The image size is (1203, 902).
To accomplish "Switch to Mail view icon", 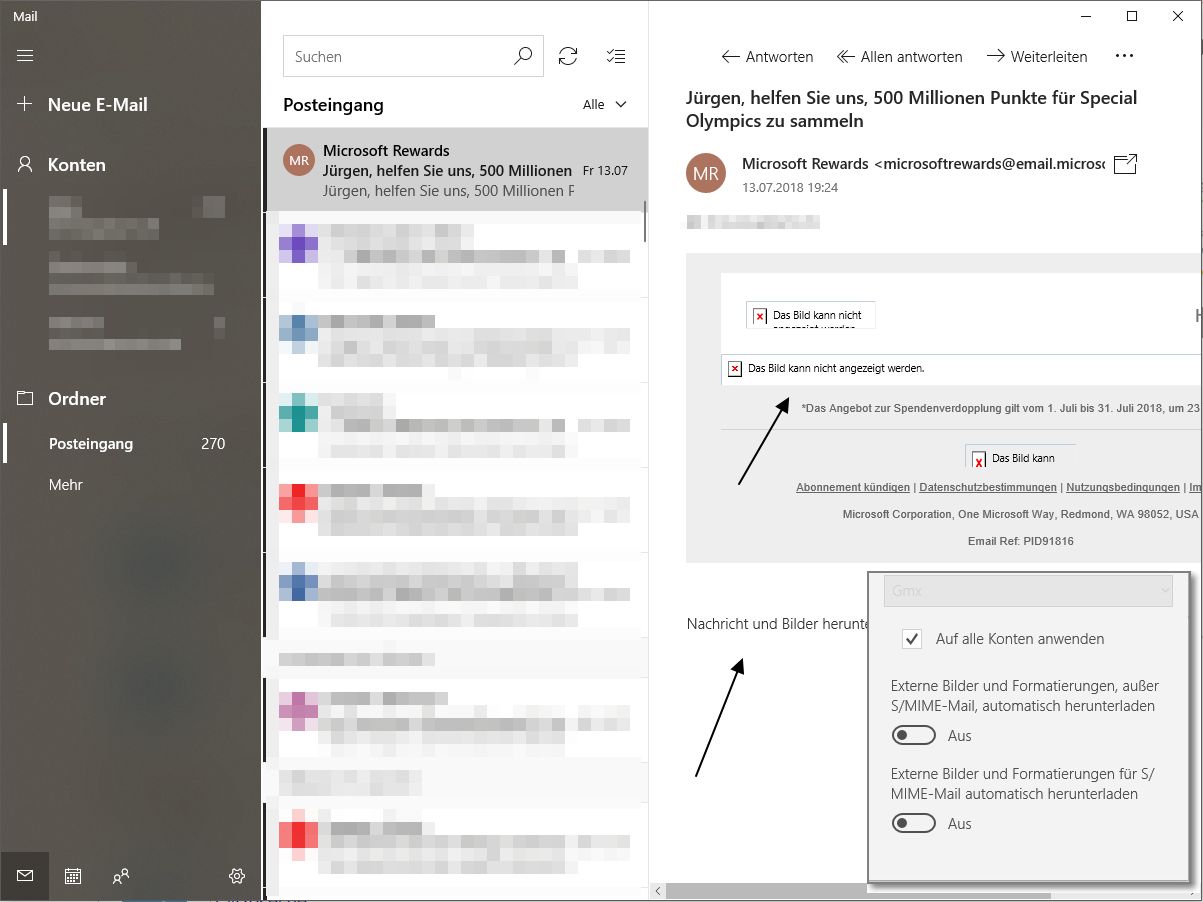I will [25, 876].
